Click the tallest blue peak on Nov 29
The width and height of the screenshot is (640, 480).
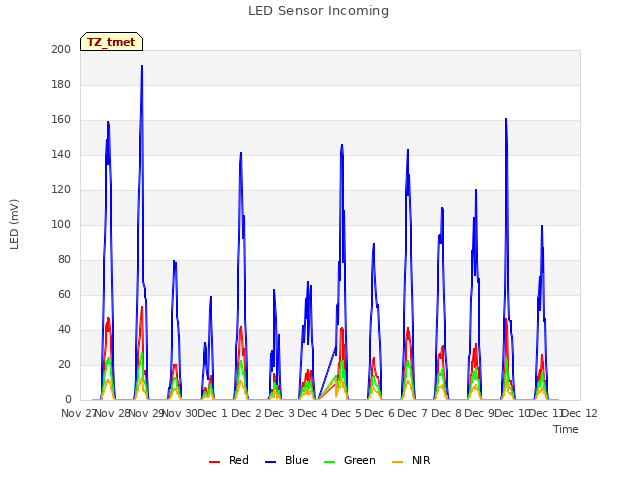pos(142,66)
